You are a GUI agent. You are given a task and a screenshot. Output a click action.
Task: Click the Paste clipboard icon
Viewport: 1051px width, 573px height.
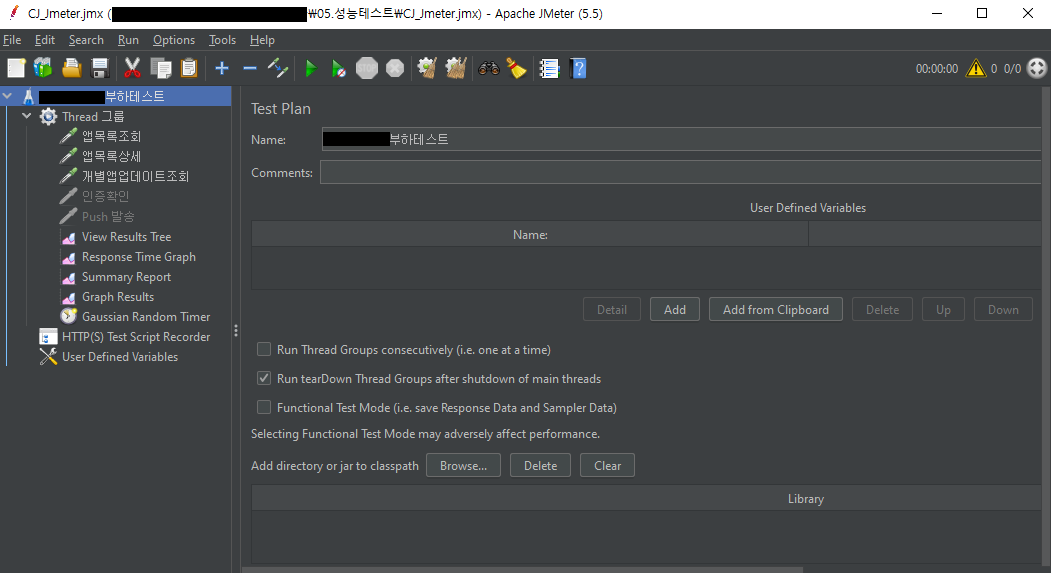[189, 68]
